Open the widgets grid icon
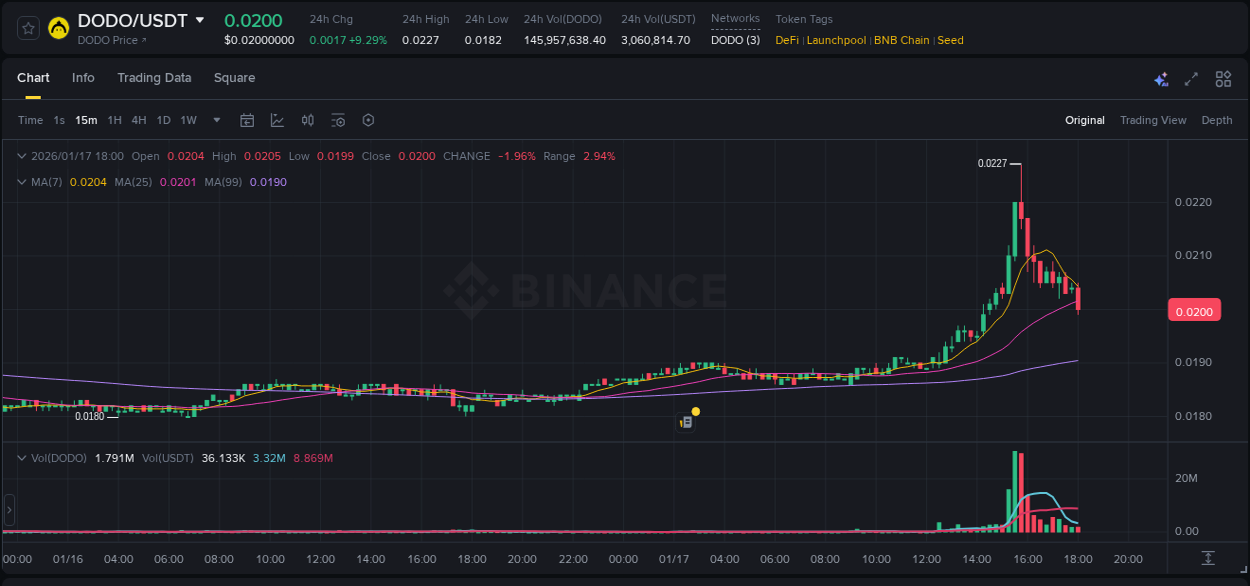Viewport: 1250px width, 586px height. tap(1222, 78)
